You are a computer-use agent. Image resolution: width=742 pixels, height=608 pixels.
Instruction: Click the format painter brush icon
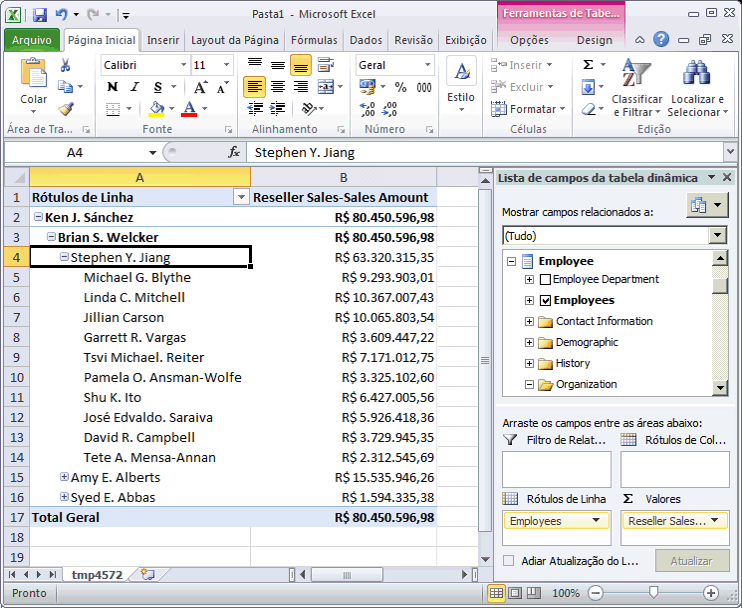[x=65, y=109]
